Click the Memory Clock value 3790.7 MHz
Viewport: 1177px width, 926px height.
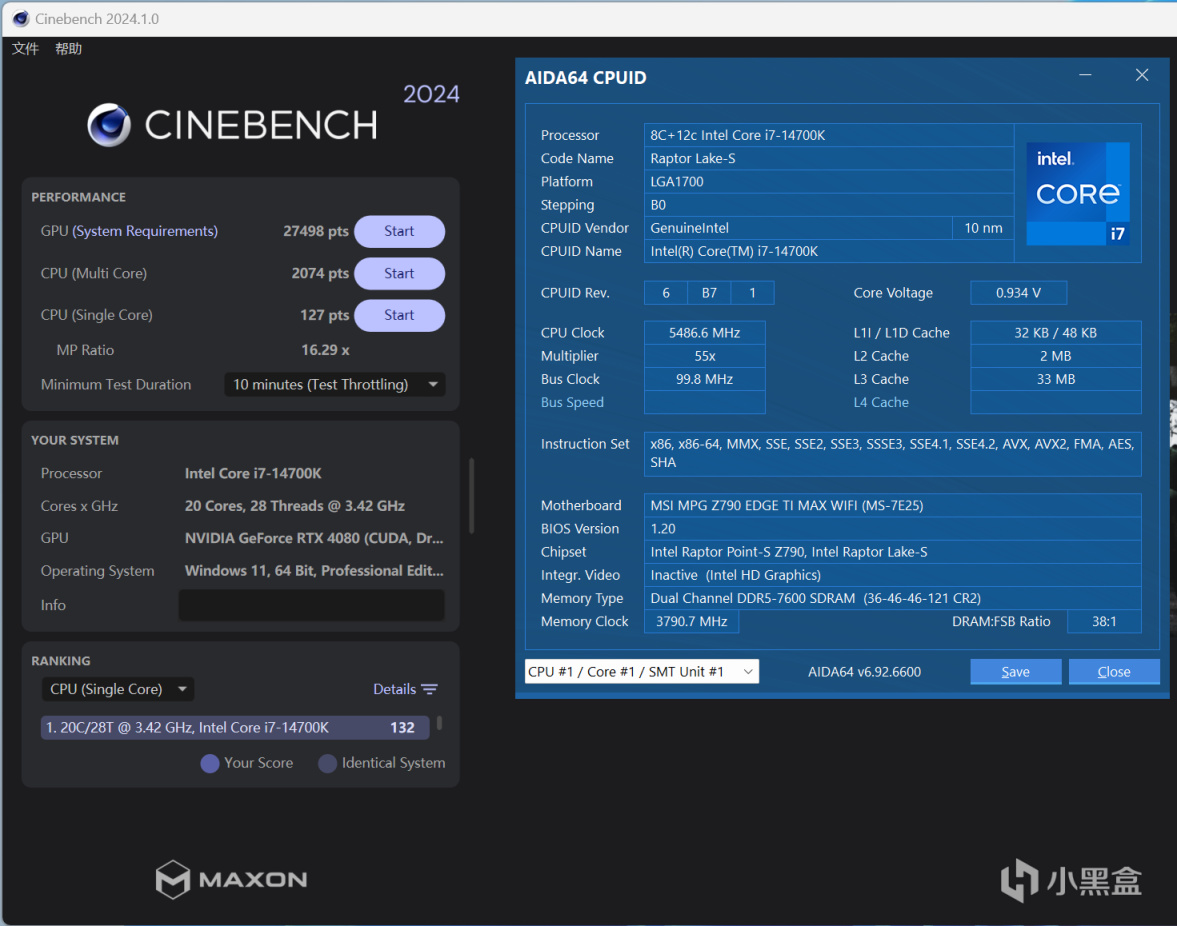click(x=691, y=621)
